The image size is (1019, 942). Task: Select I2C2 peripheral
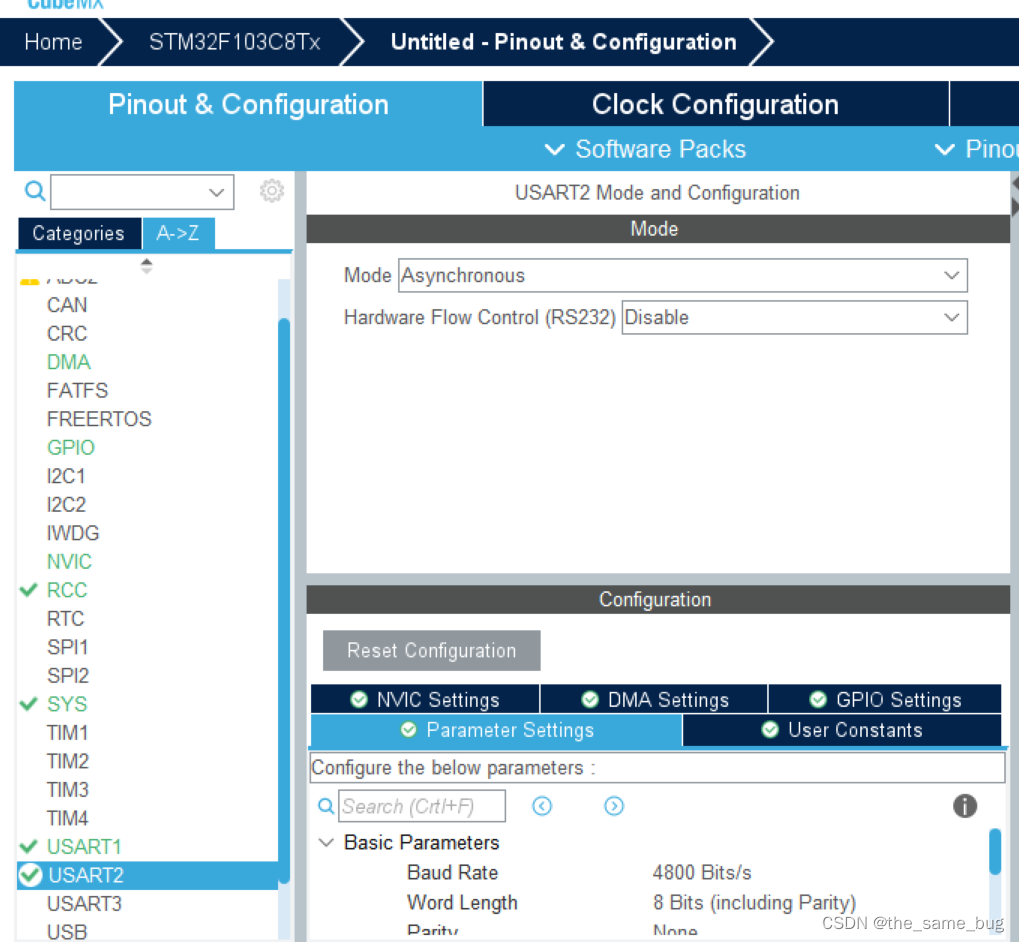(x=66, y=505)
